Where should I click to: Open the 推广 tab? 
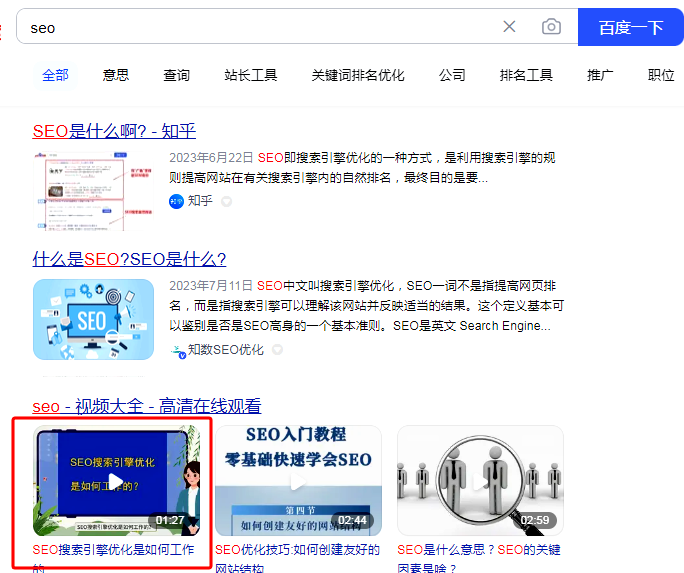600,75
